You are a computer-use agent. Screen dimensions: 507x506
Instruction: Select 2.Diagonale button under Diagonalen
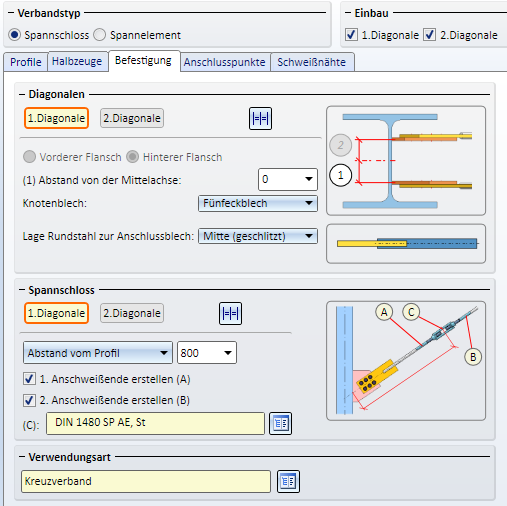(132, 118)
